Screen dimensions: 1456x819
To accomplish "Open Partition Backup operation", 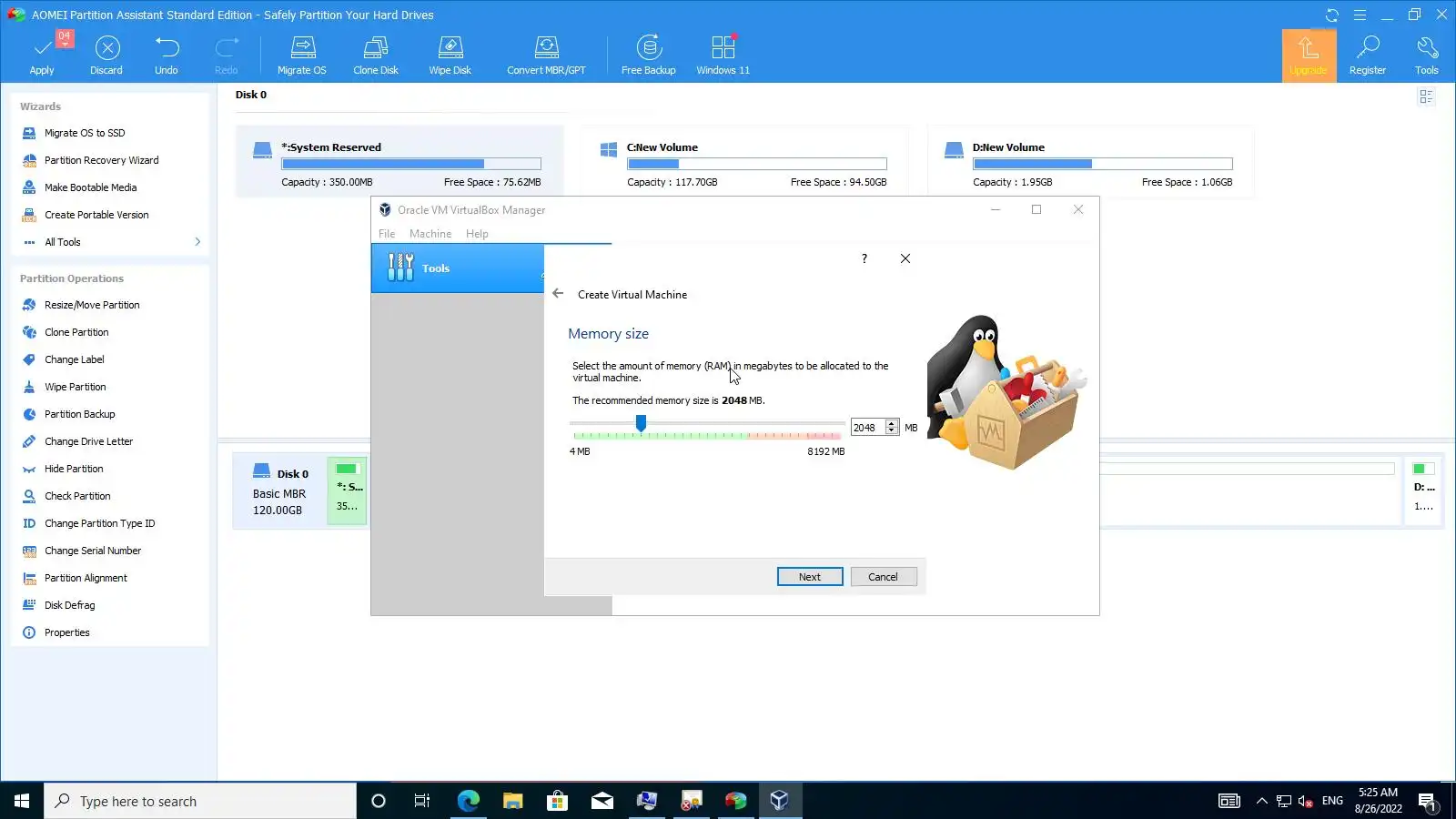I will pyautogui.click(x=80, y=414).
